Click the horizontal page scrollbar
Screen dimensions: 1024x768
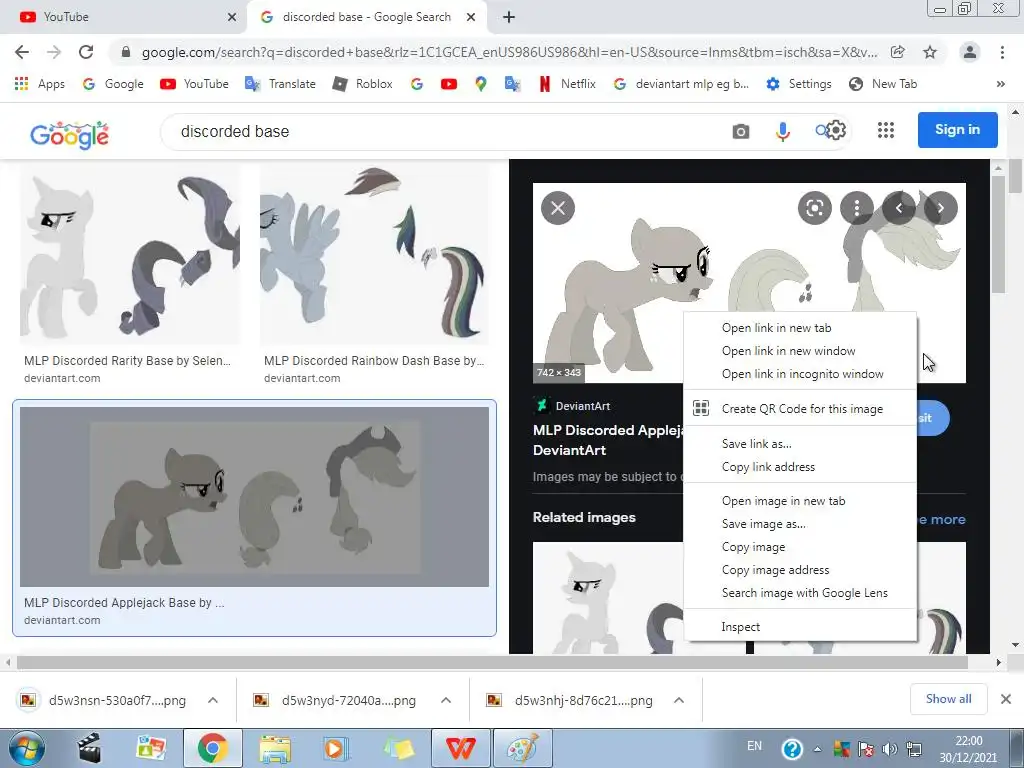492,663
